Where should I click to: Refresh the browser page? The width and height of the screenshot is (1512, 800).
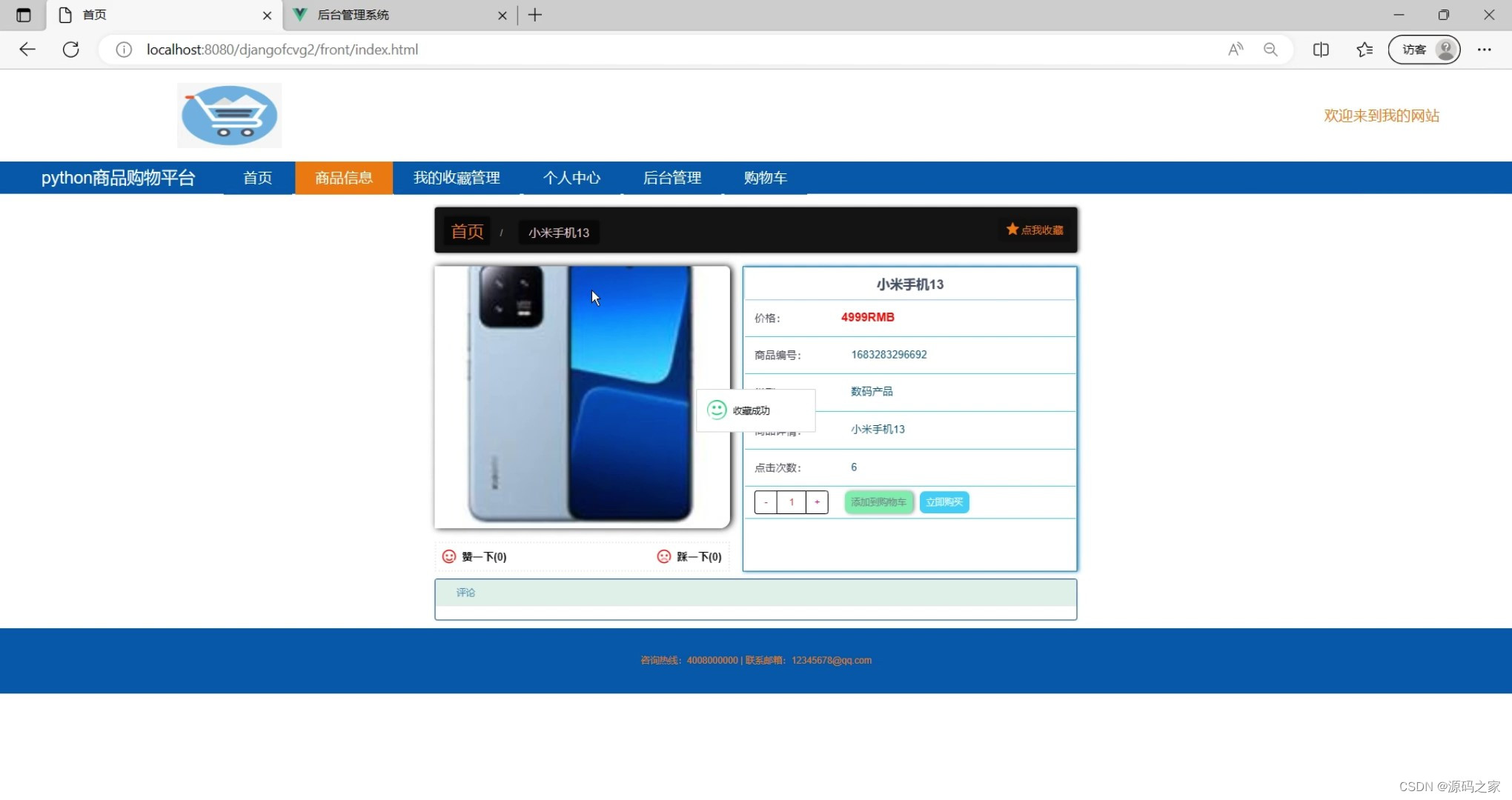click(71, 50)
